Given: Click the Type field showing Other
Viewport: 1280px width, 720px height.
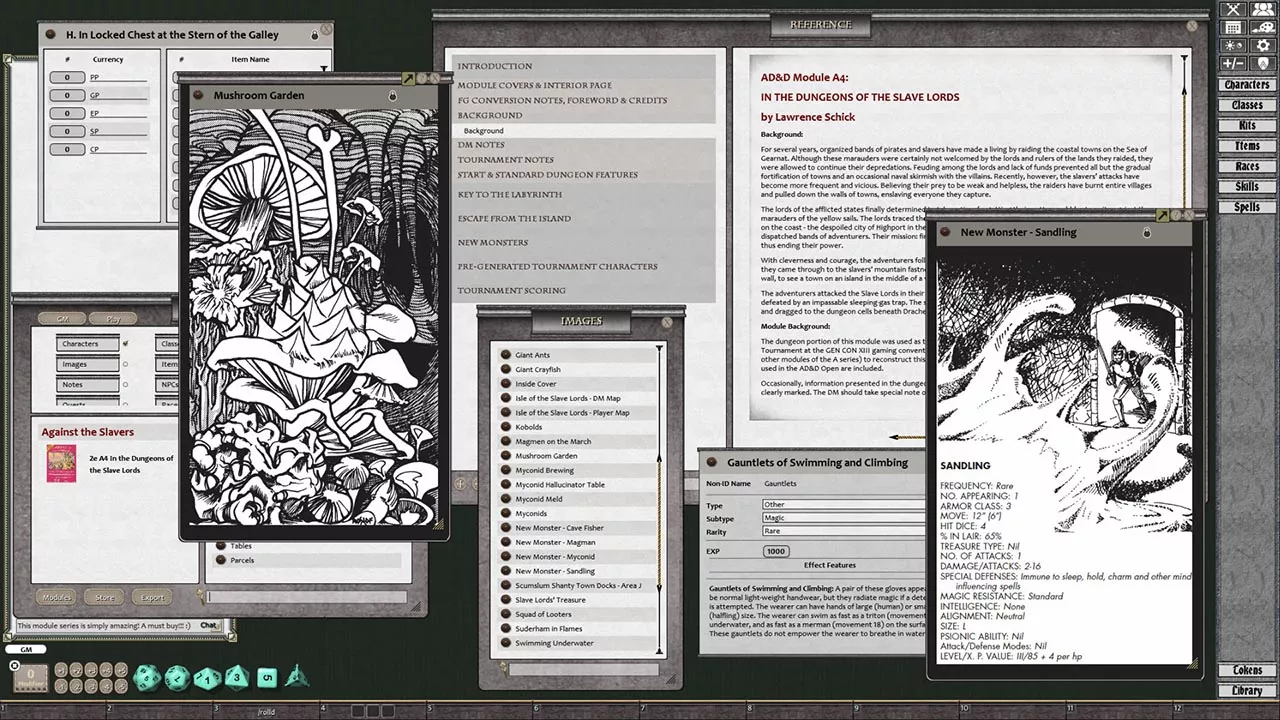Looking at the screenshot, I should 843,505.
